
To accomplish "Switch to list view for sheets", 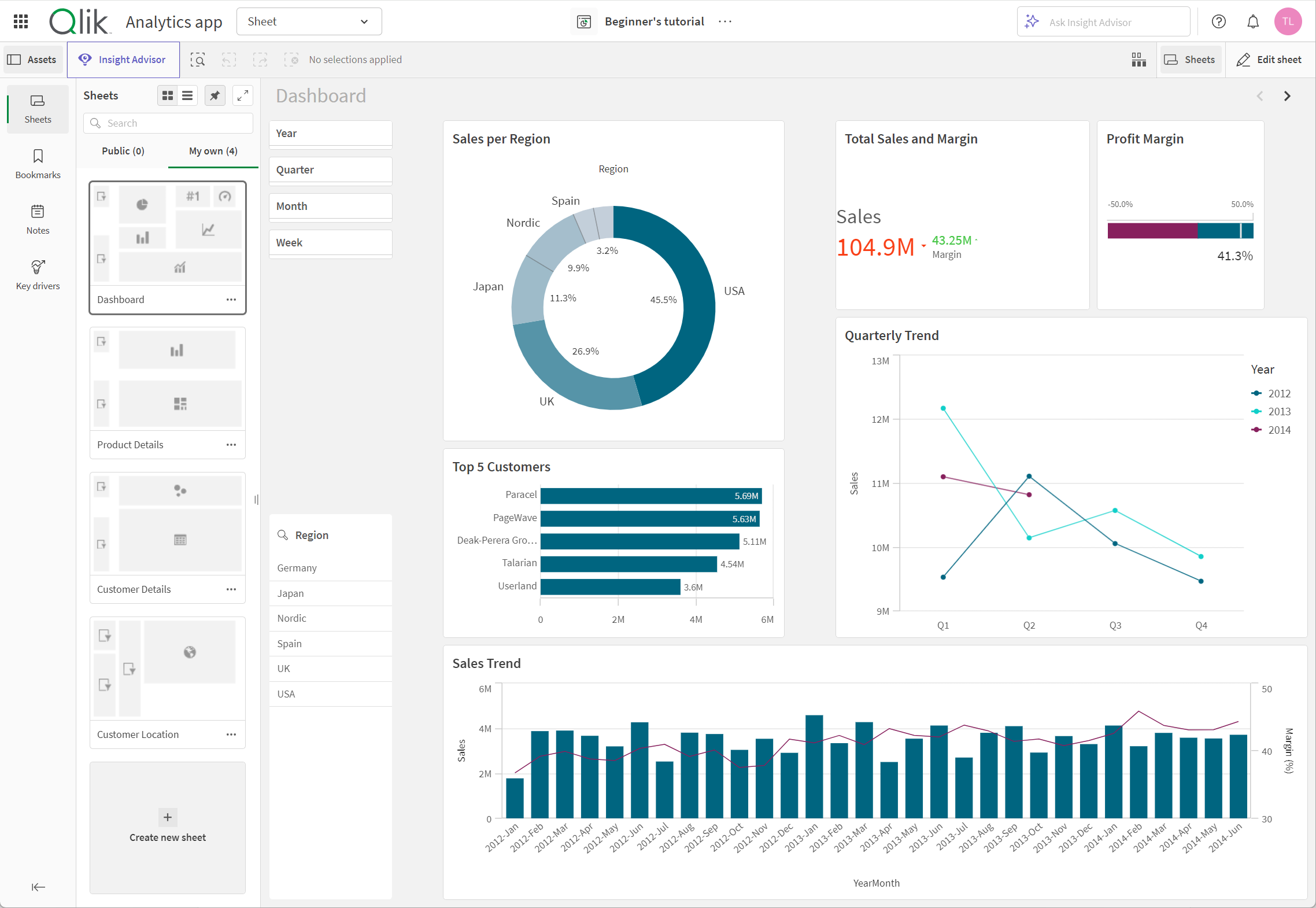I will 188,96.
